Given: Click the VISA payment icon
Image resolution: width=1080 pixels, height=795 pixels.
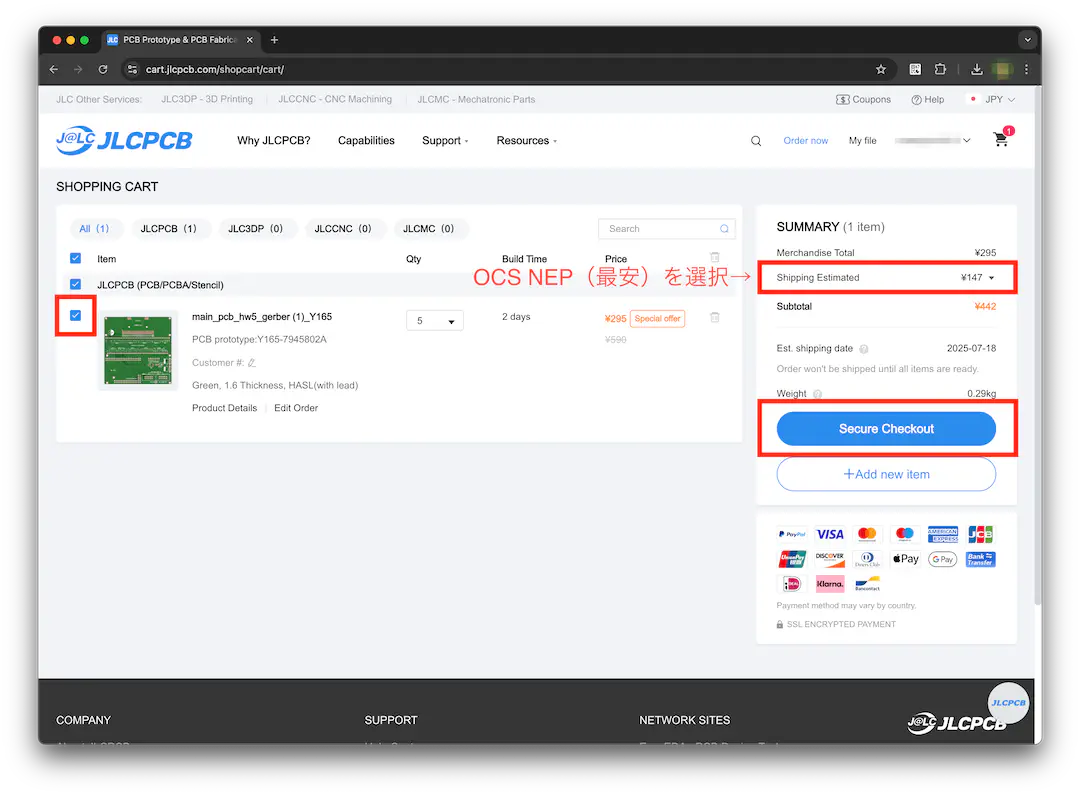Looking at the screenshot, I should (829, 534).
